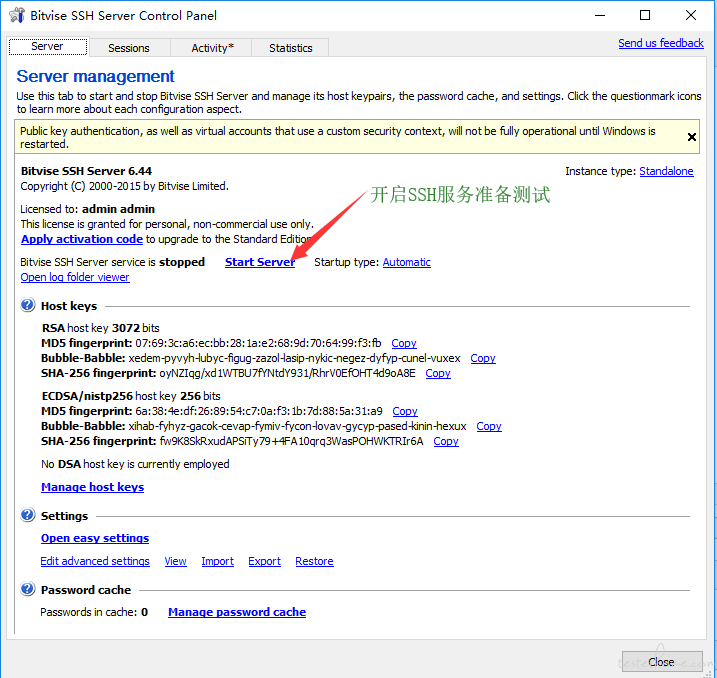Copy the RSA SHA-256 fingerprint
Image resolution: width=717 pixels, height=678 pixels.
(438, 373)
